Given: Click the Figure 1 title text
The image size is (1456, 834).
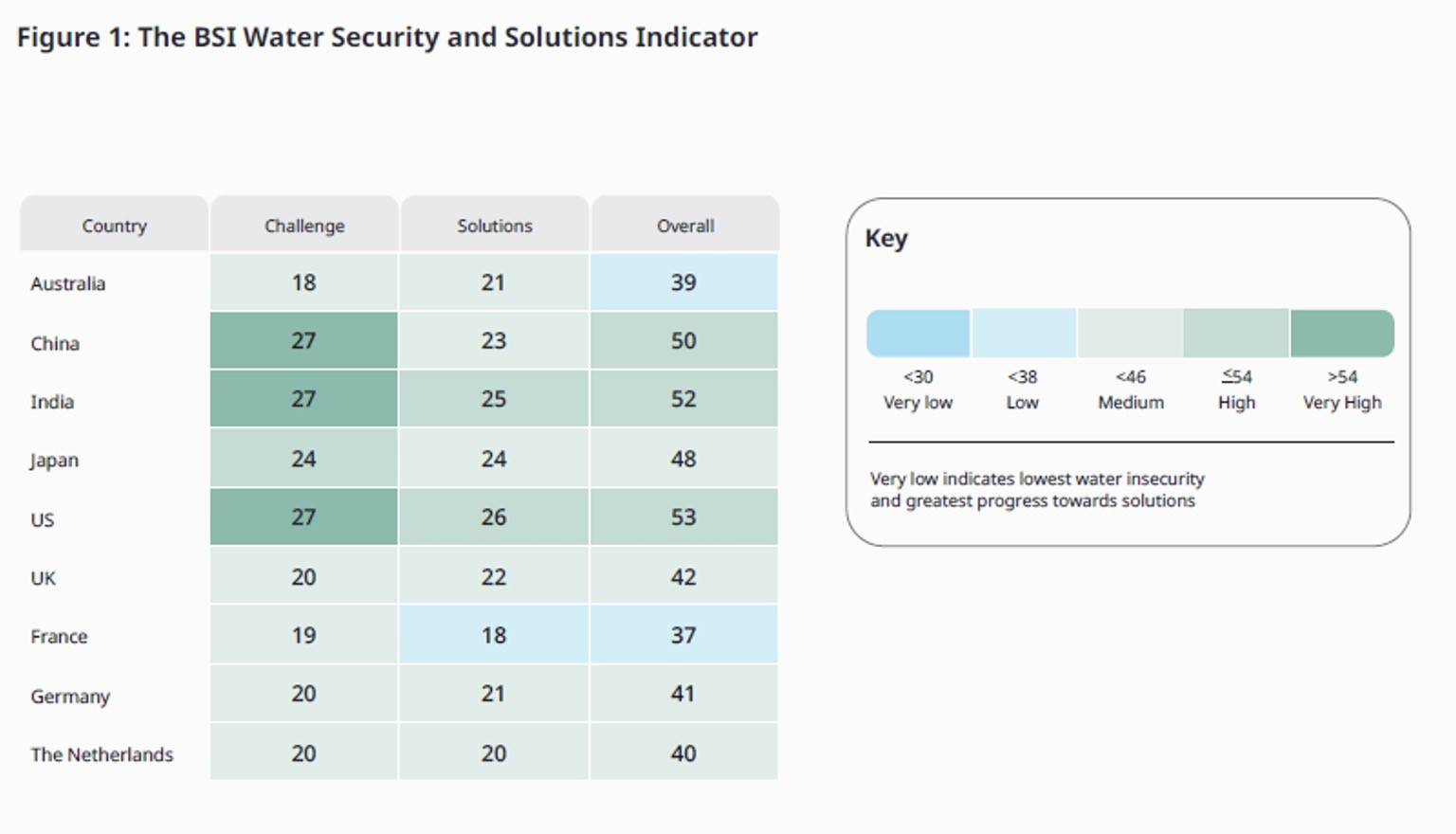Looking at the screenshot, I should point(387,37).
